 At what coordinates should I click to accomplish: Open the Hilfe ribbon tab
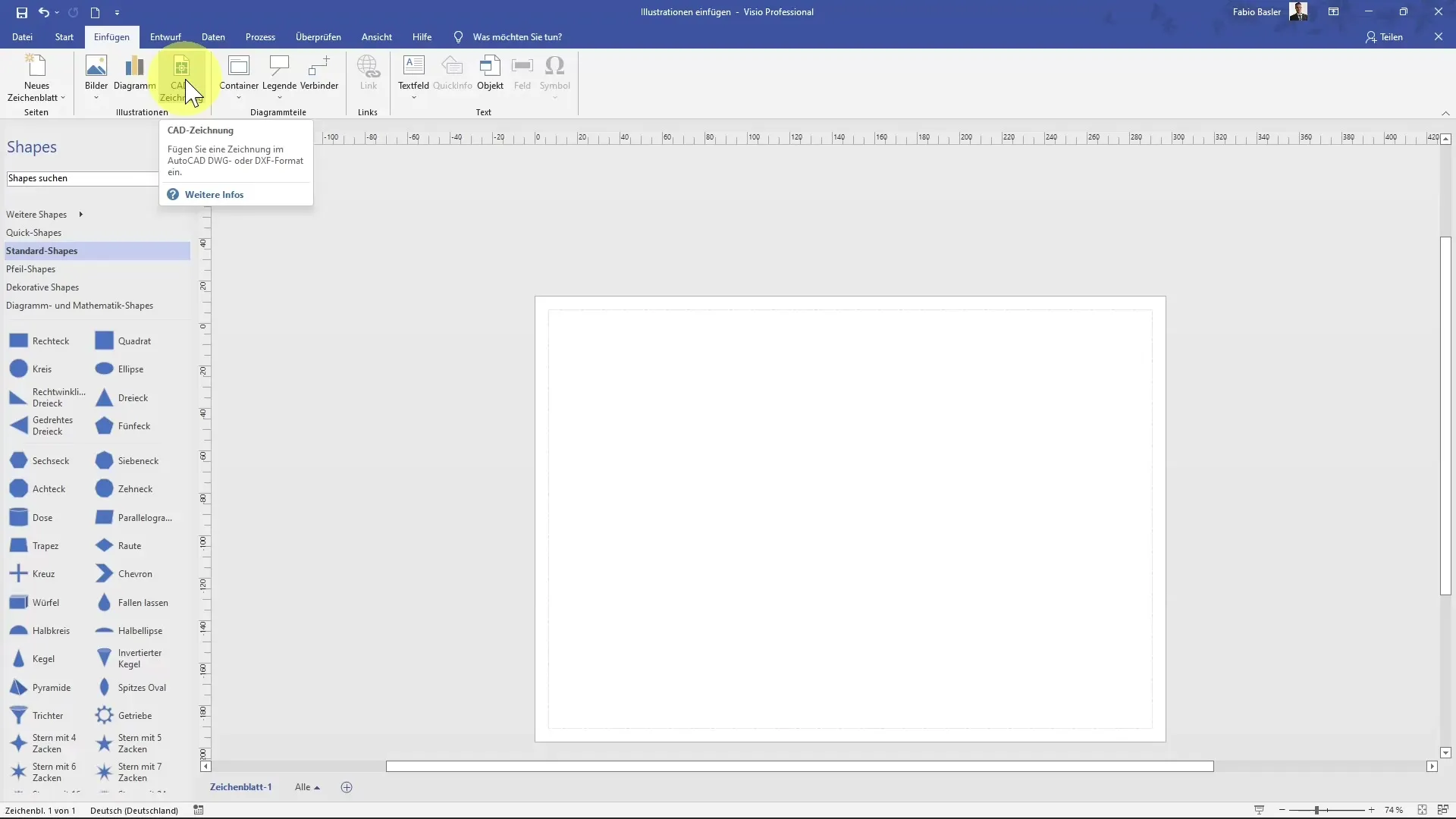(x=422, y=36)
